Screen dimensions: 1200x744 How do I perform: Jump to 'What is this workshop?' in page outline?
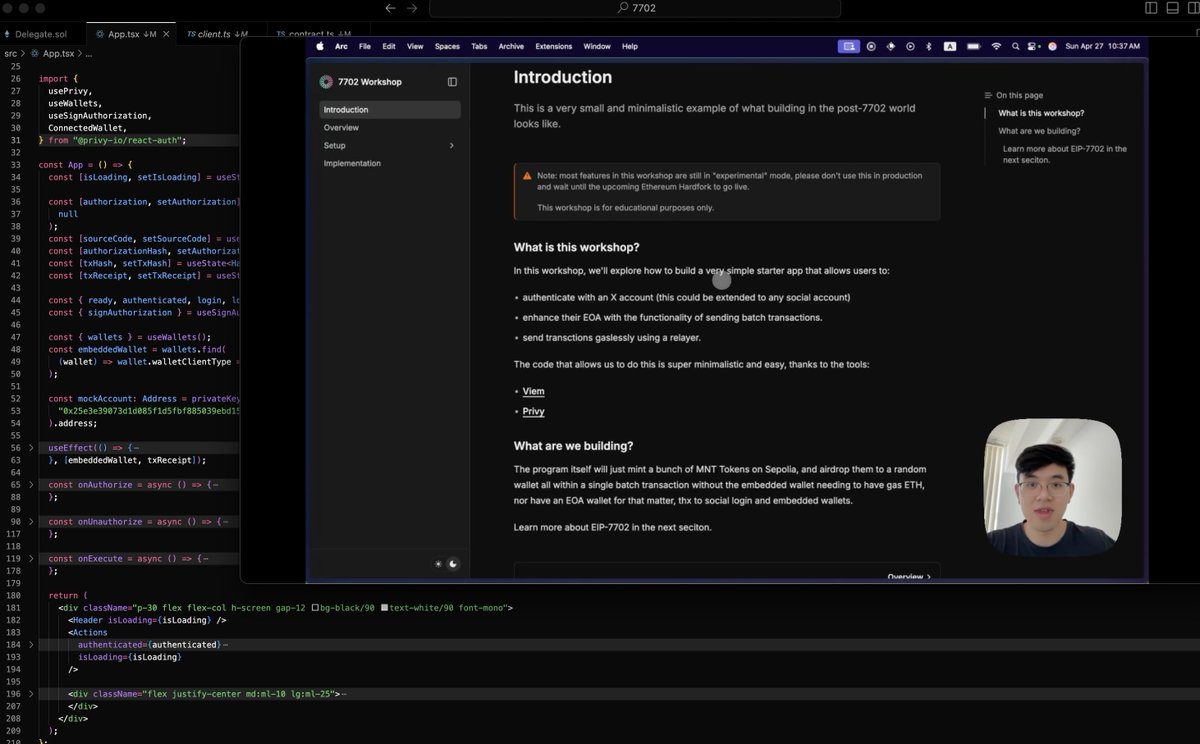pyautogui.click(x=1041, y=113)
